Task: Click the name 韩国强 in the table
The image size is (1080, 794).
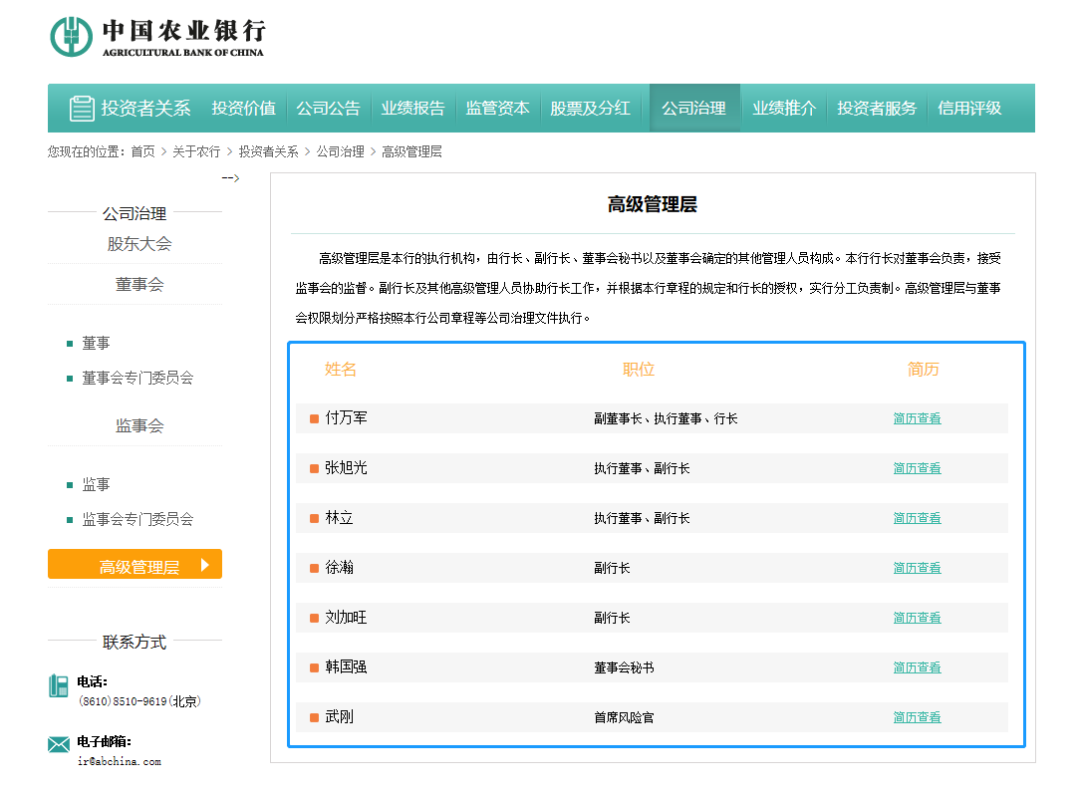Action: click(x=346, y=667)
